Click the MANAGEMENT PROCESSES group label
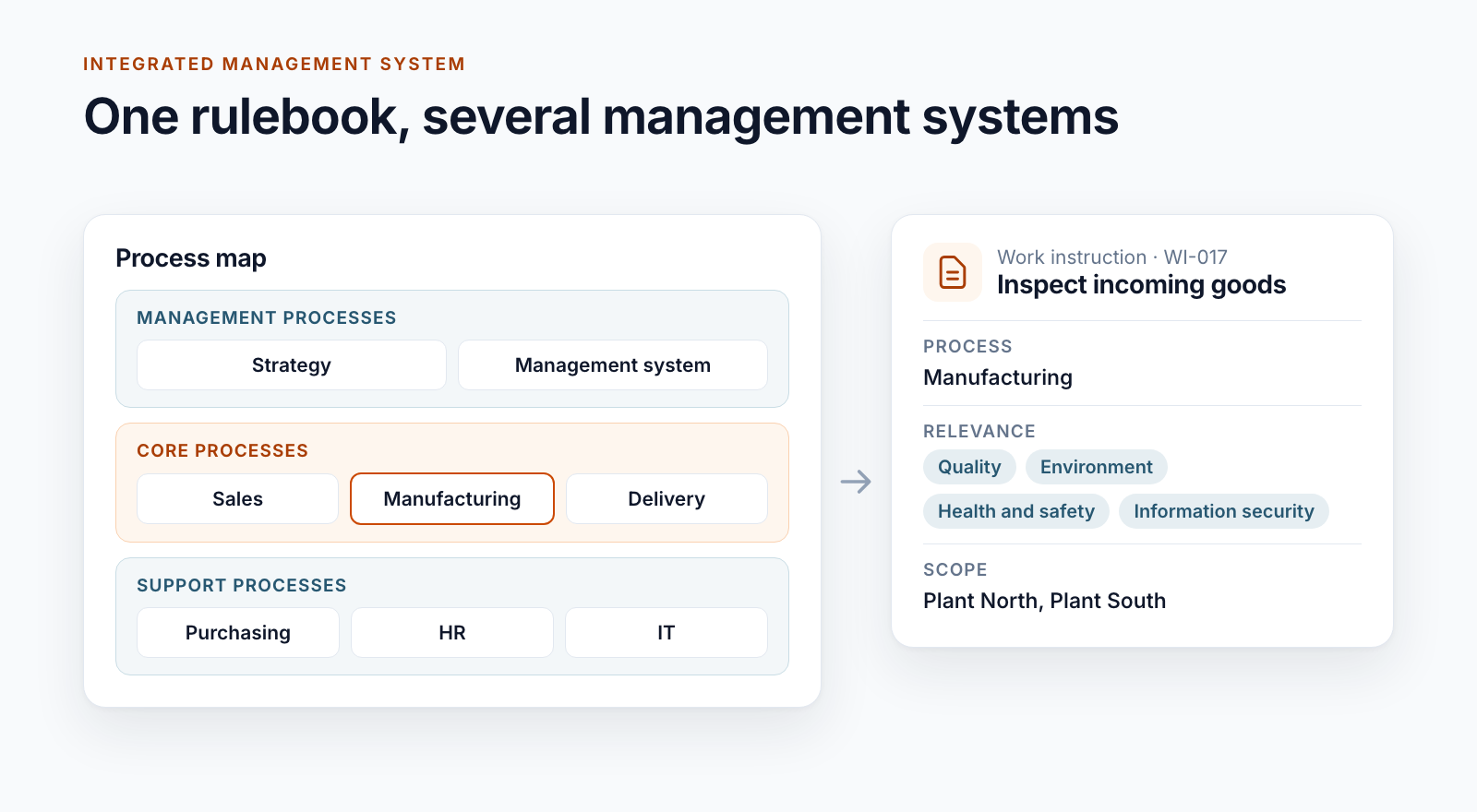Viewport: 1477px width, 812px height. click(x=267, y=318)
